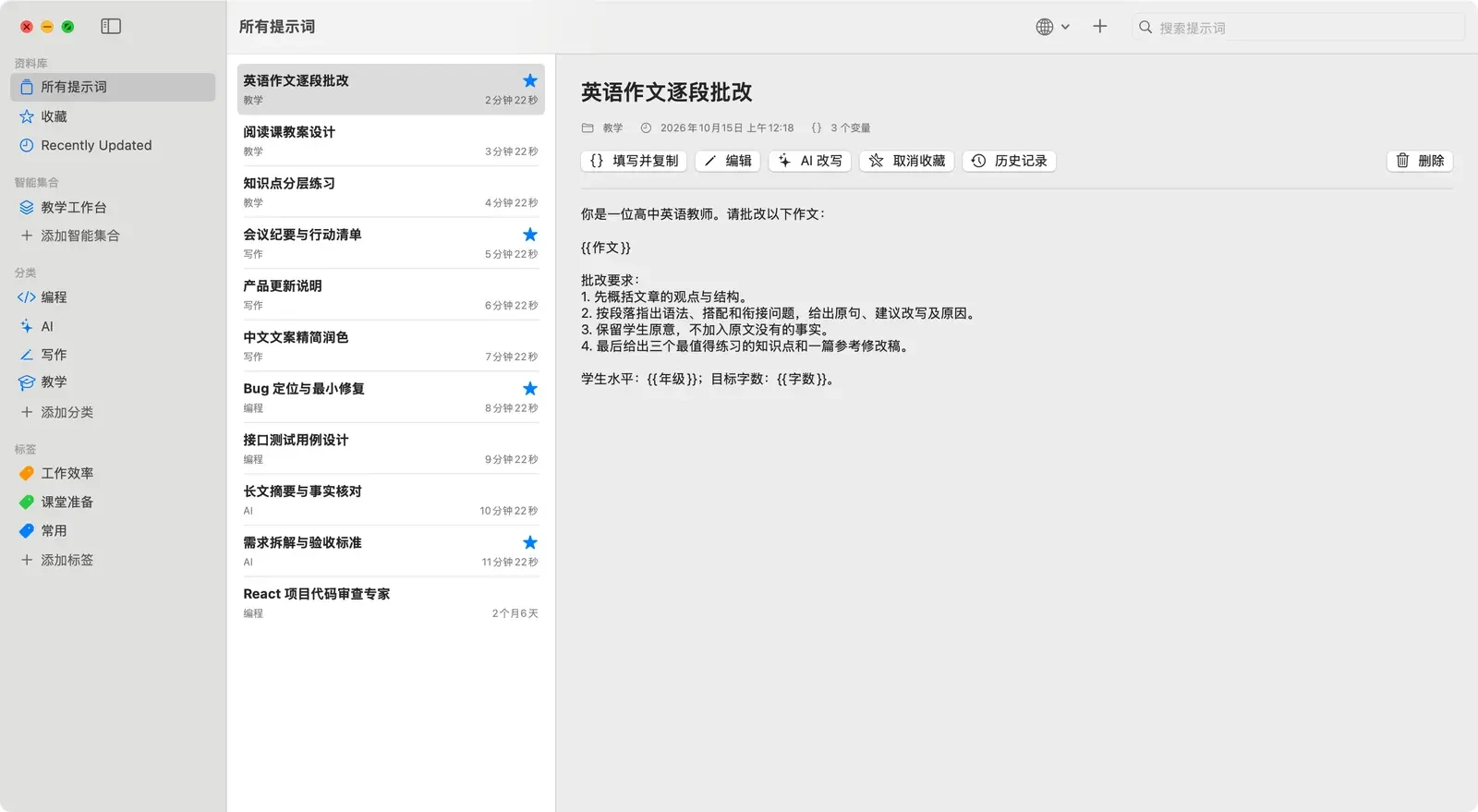The width and height of the screenshot is (1478, 812).
Task: Click the 编辑 pencil button
Action: coord(728,161)
